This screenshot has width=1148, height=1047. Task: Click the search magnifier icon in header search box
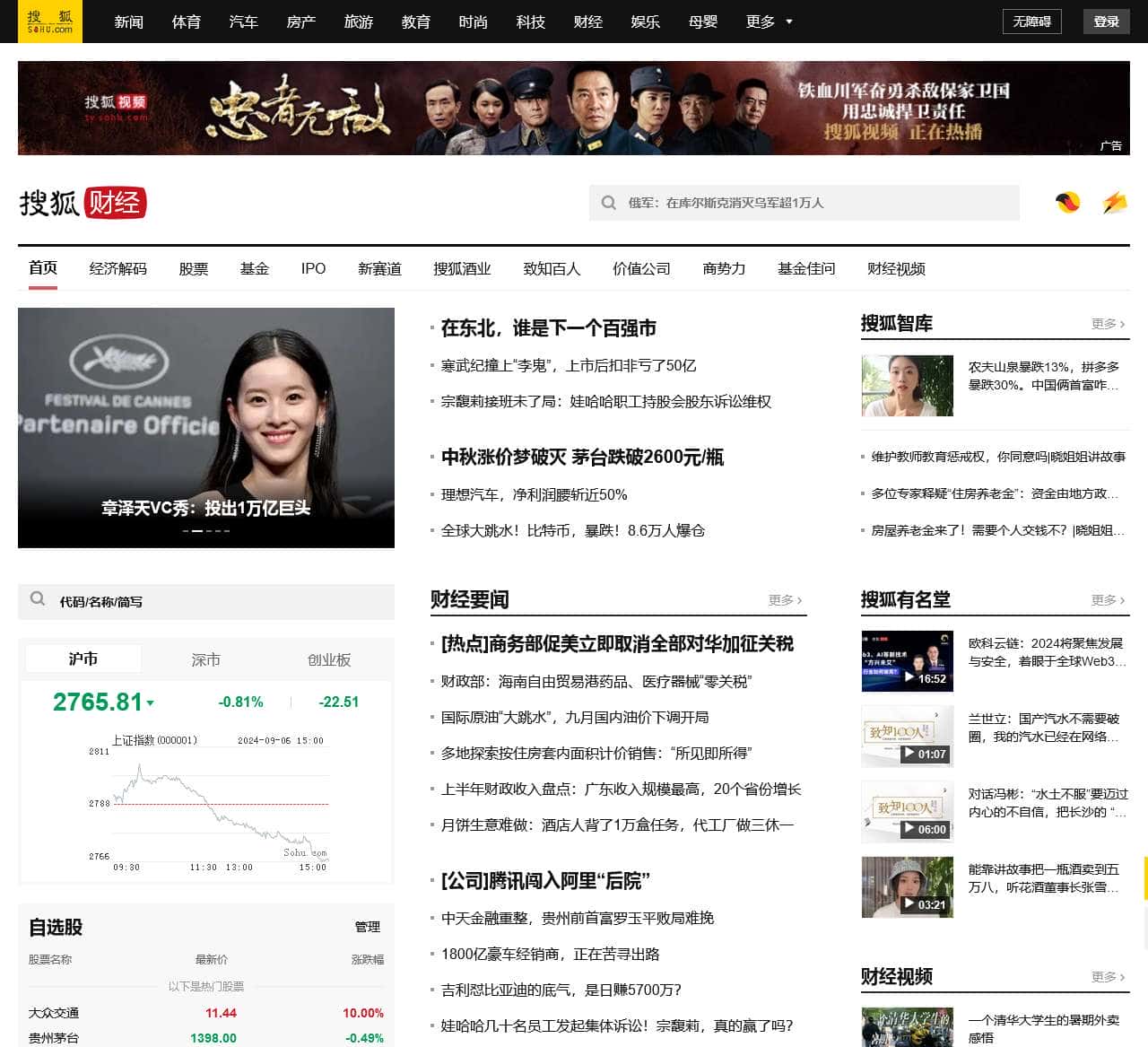coord(609,203)
